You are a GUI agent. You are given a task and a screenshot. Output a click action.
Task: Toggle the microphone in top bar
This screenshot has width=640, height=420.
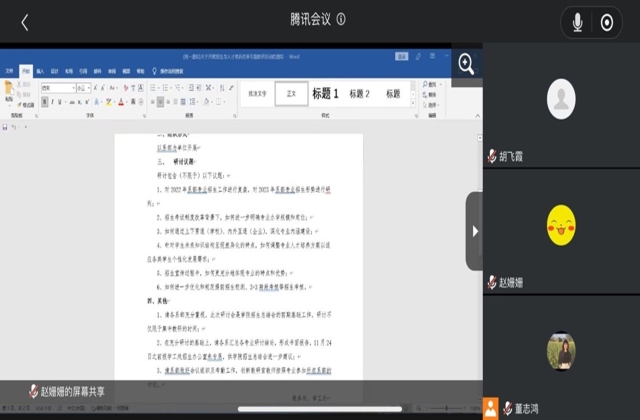pyautogui.click(x=577, y=22)
